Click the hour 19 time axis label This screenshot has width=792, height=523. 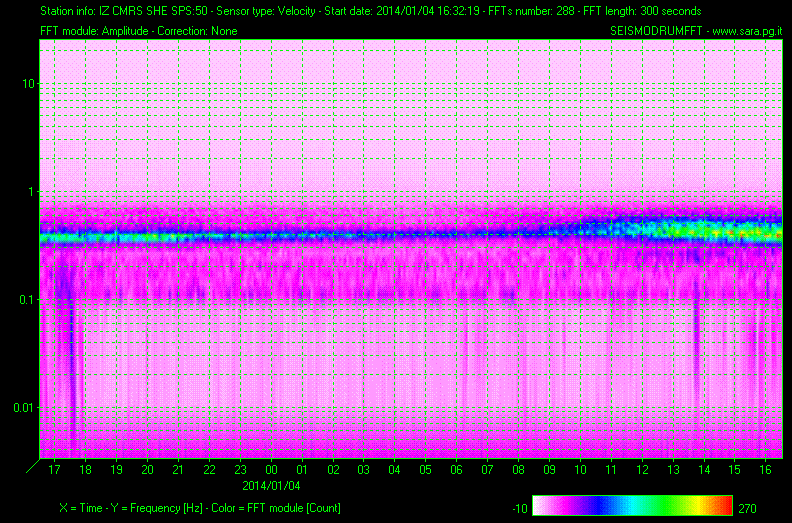click(116, 469)
